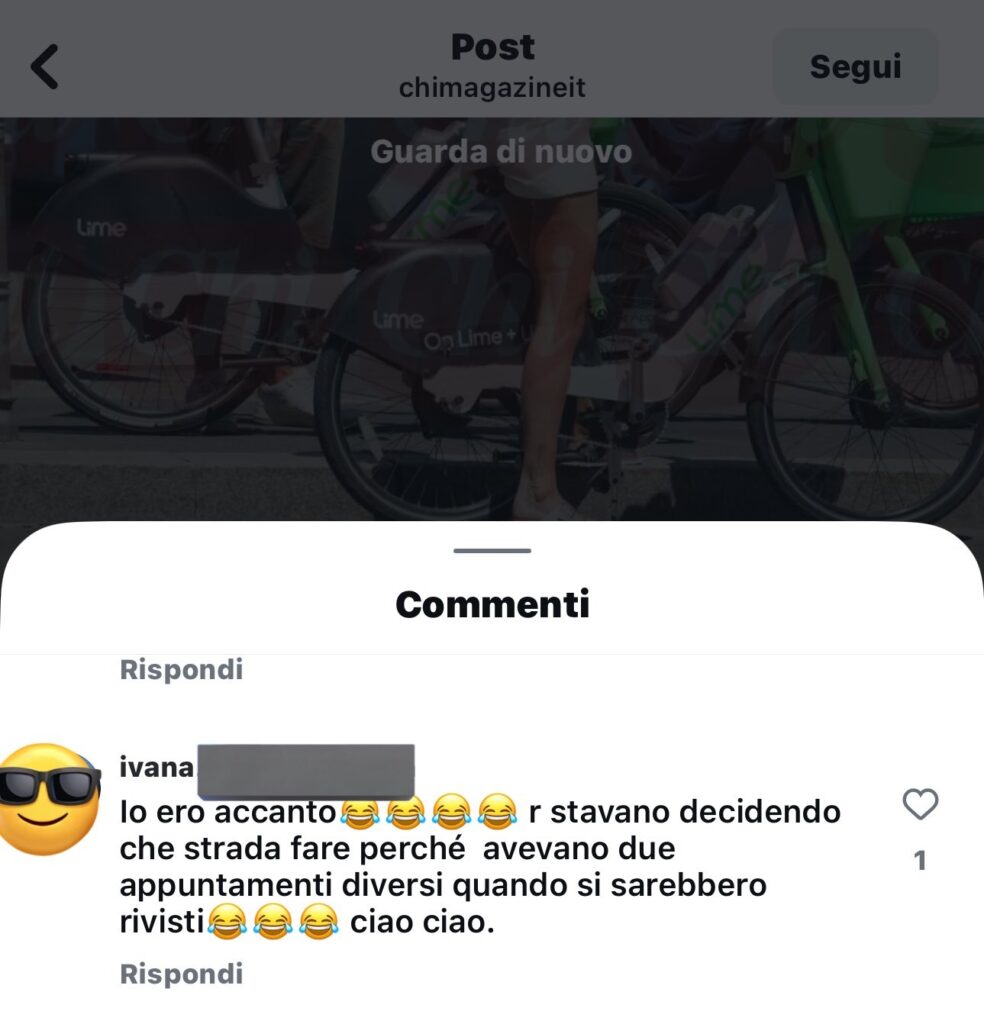This screenshot has height=1024, width=984.
Task: Tap the Rispondi link above ivana's comment
Action: 181,669
